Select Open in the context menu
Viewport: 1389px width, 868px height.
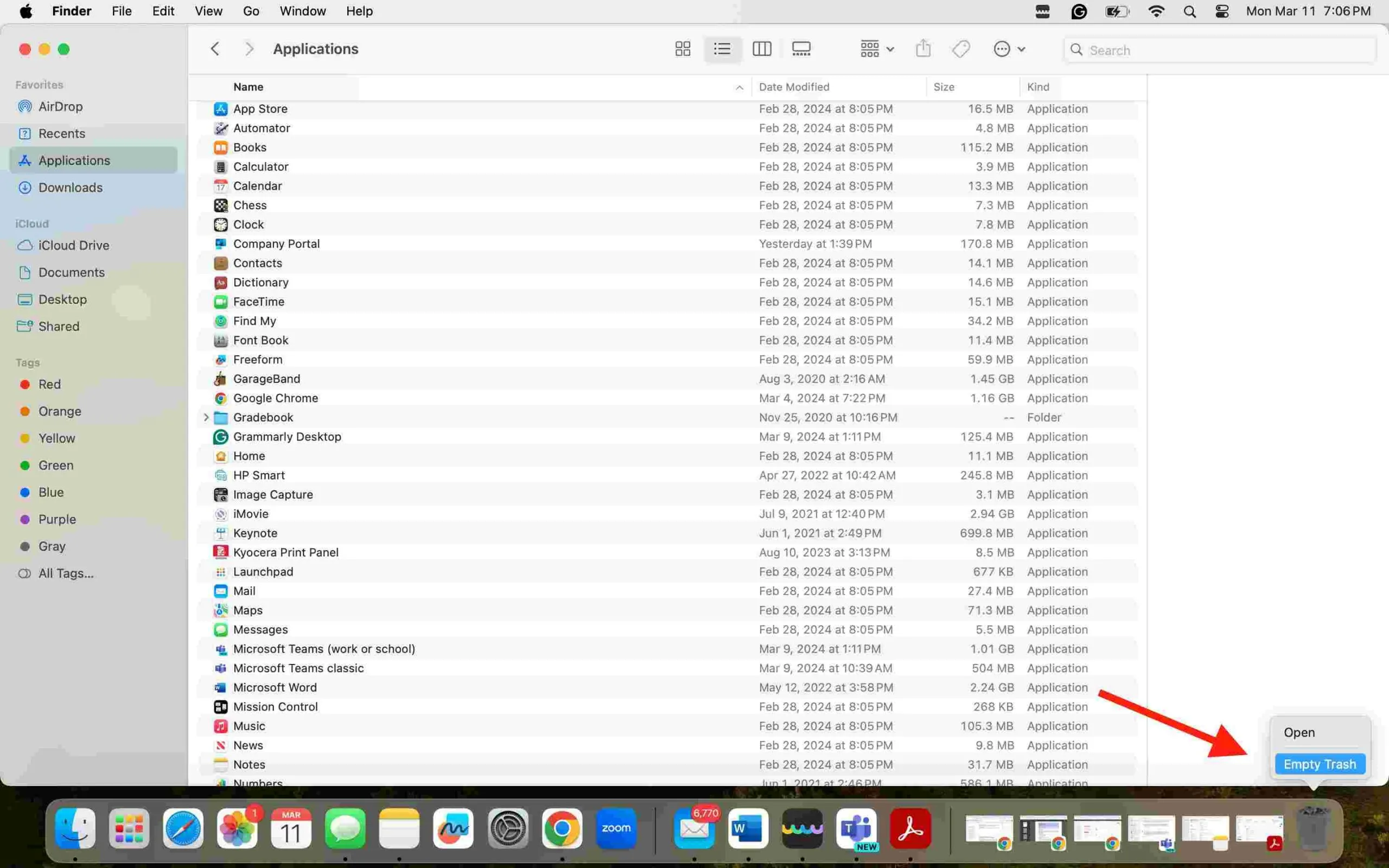[x=1300, y=732]
